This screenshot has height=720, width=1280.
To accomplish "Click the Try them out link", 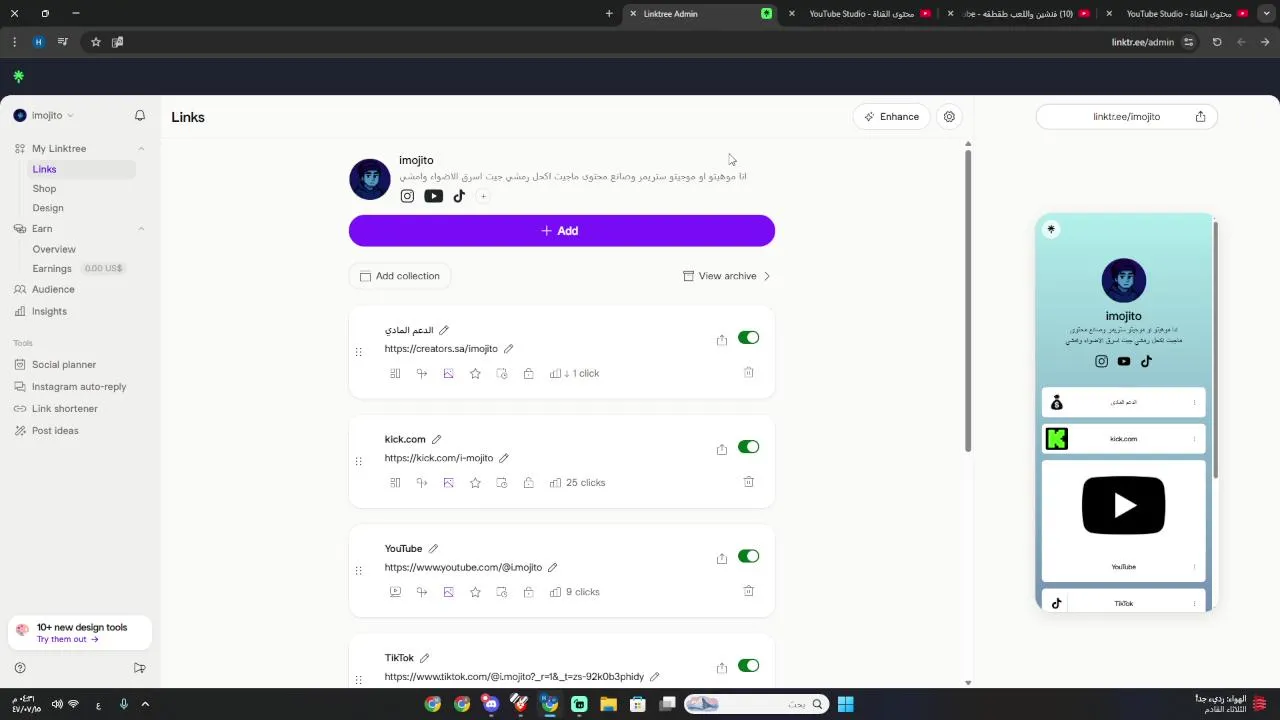I will tap(67, 640).
